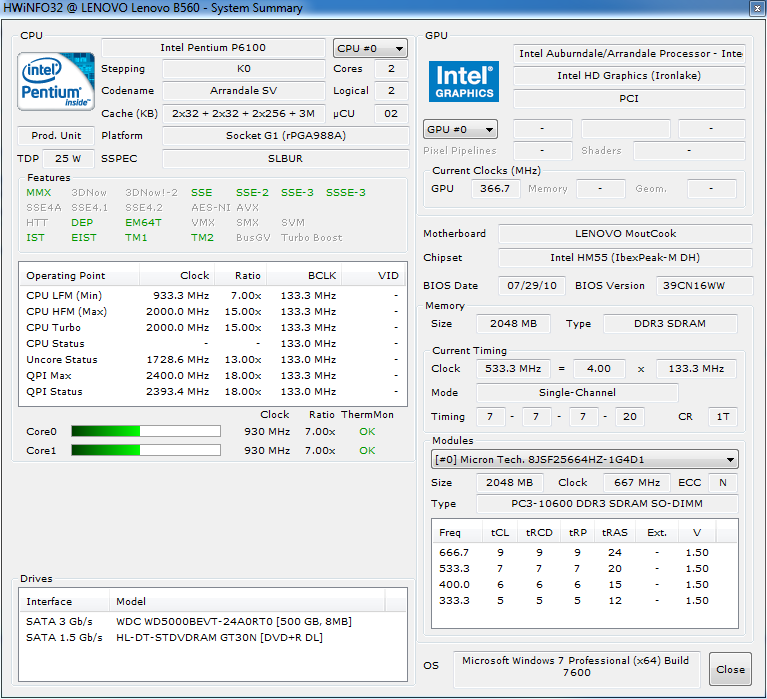Click the Intel Pentium inside logo
This screenshot has width=767, height=699.
coord(56,81)
